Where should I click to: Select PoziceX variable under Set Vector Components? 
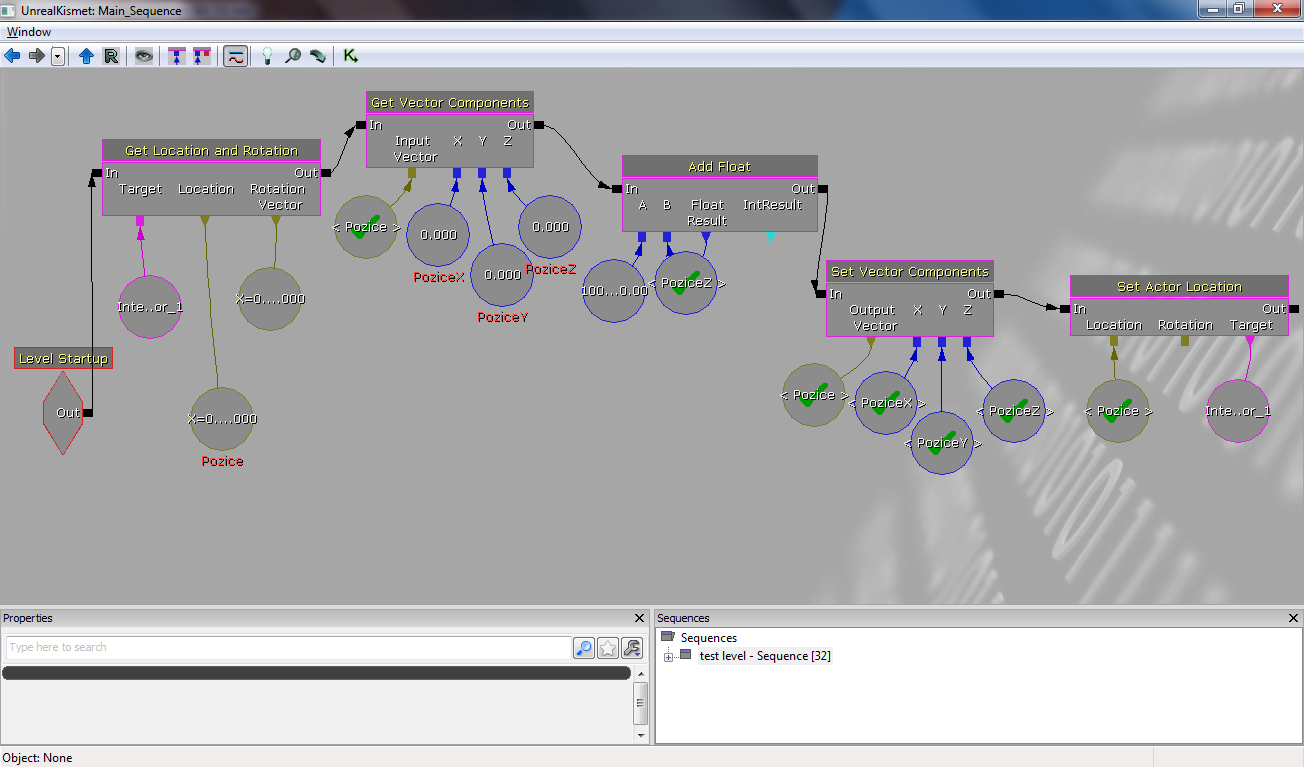886,403
